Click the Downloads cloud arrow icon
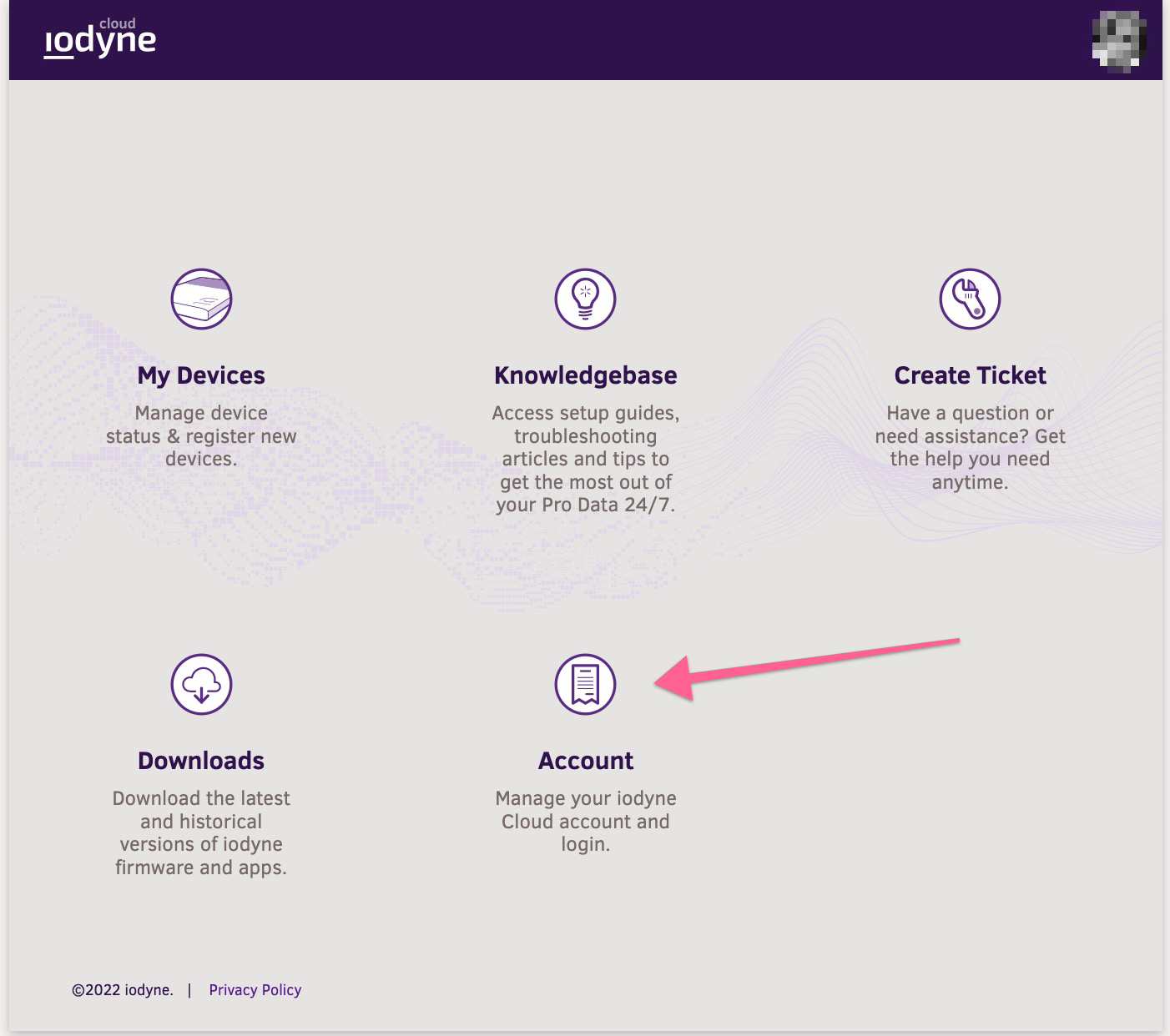Screen dimensions: 1170x1036 coord(201,684)
